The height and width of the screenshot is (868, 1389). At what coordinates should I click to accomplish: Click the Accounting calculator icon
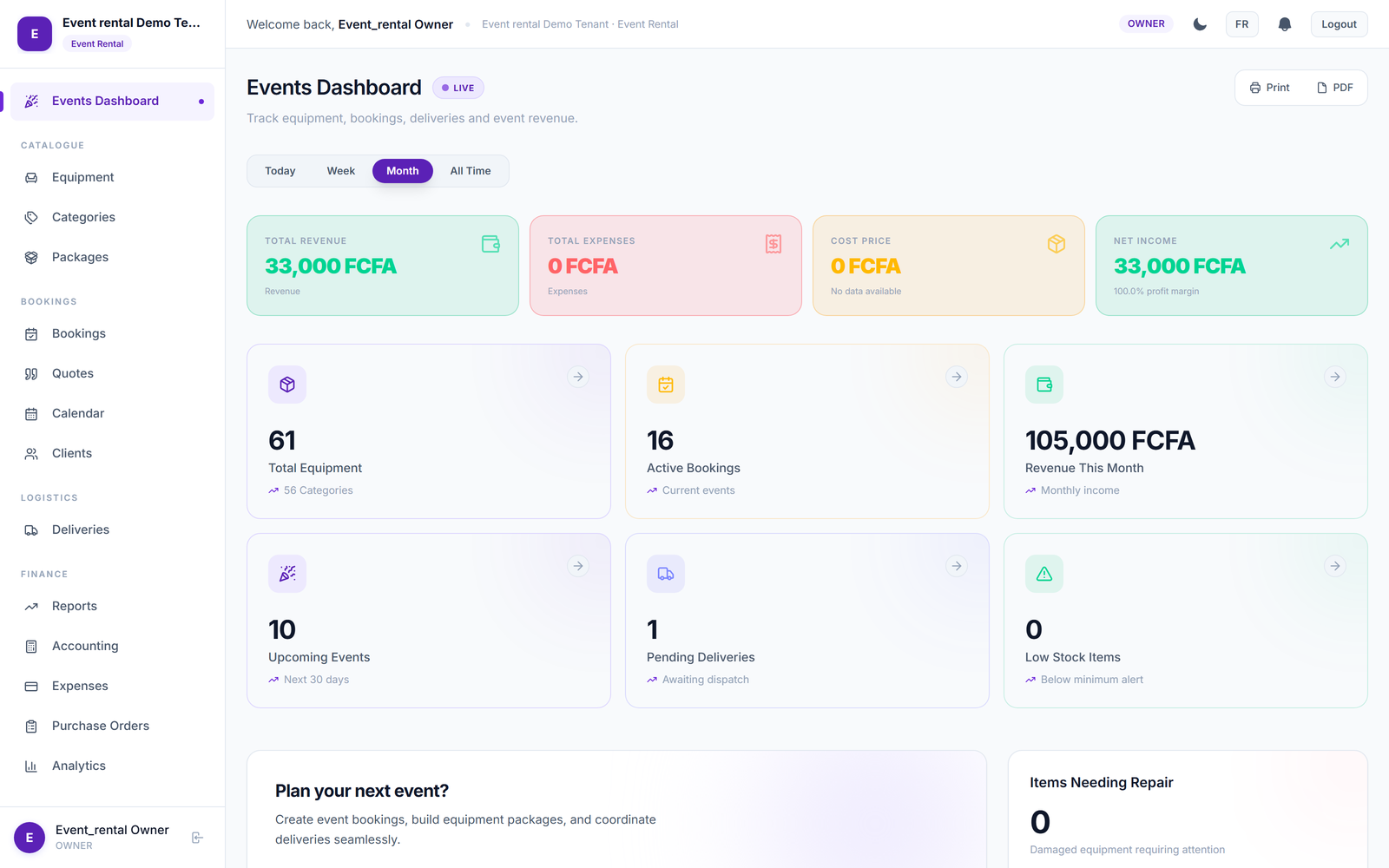31,646
